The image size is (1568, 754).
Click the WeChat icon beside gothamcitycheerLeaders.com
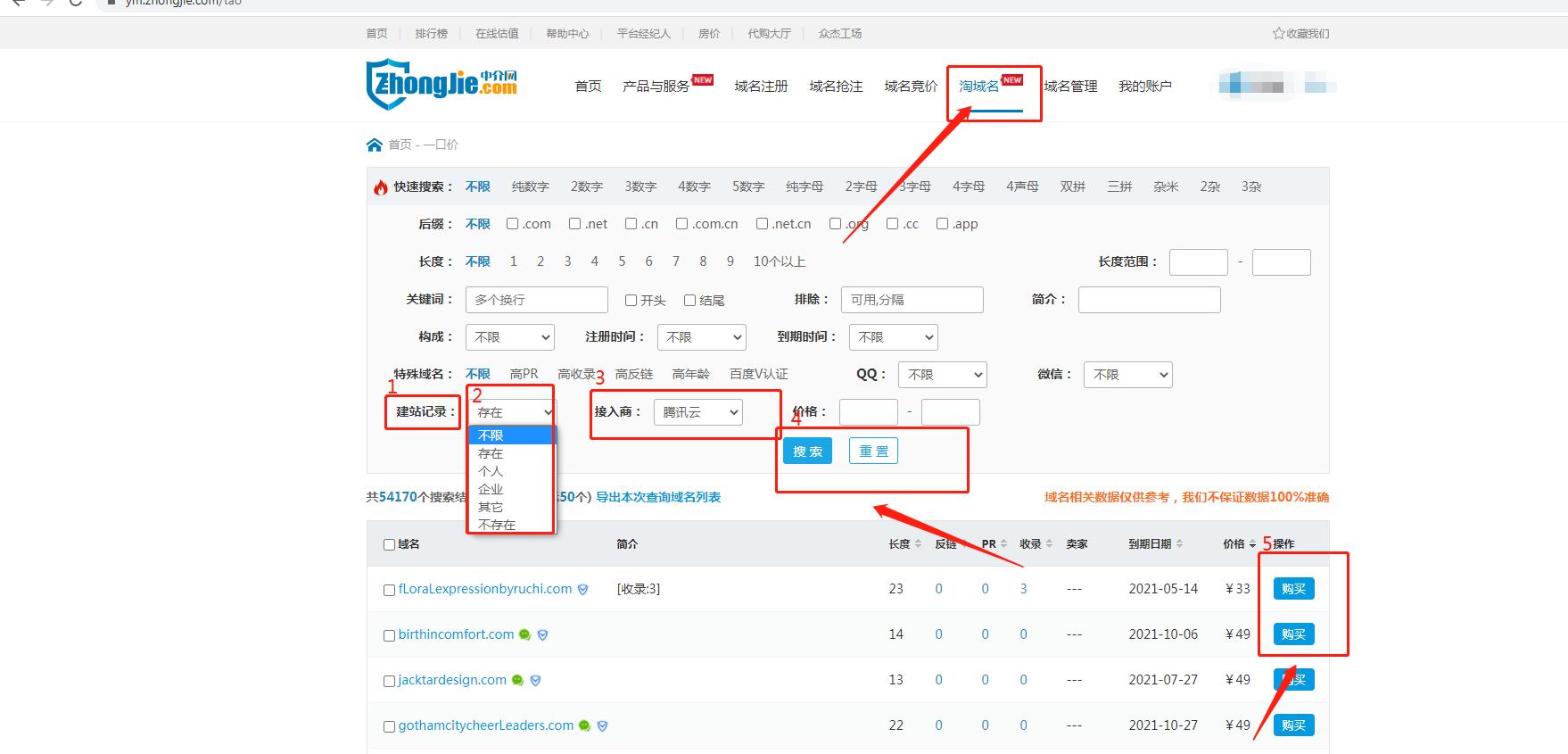(584, 725)
